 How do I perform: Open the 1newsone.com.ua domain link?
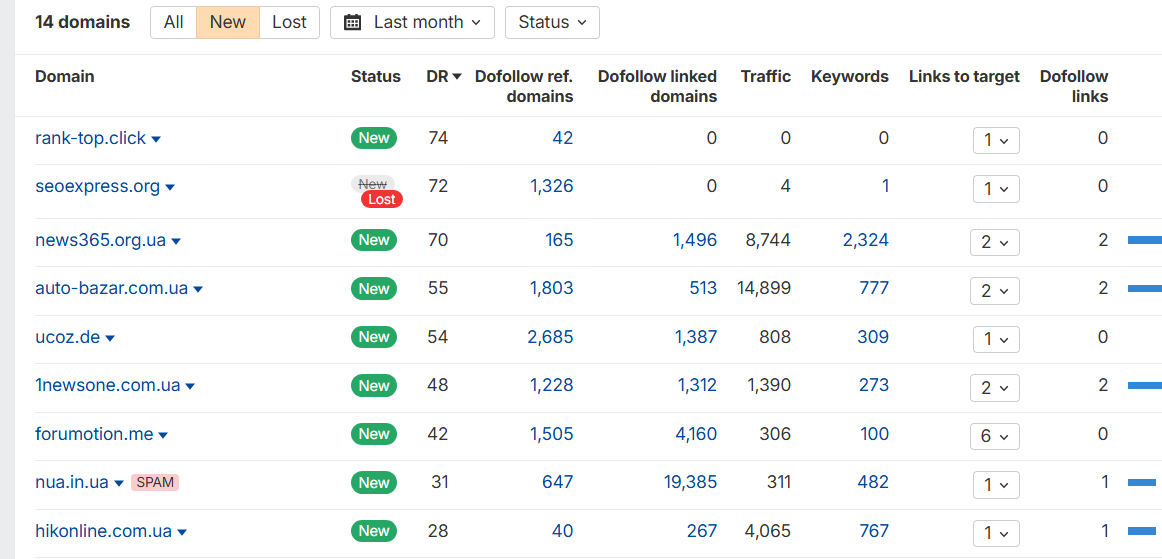pos(108,386)
